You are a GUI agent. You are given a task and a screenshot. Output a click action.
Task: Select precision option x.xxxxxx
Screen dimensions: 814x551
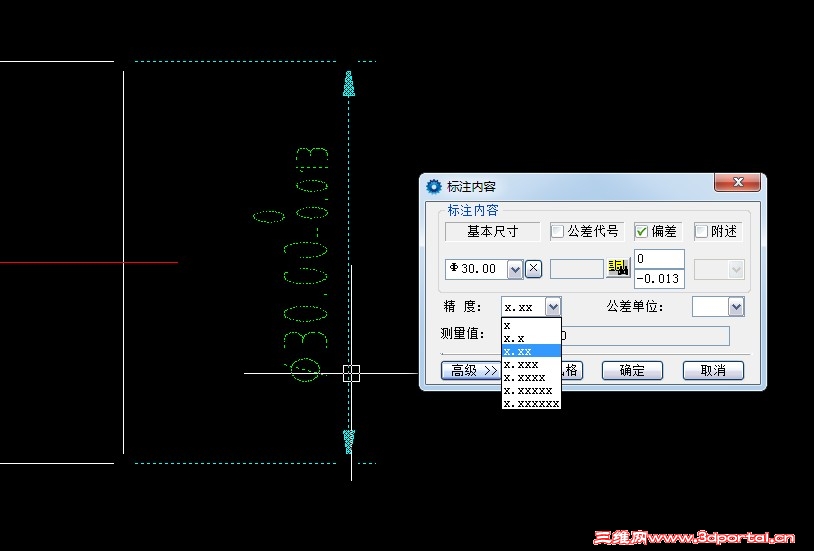[531, 403]
